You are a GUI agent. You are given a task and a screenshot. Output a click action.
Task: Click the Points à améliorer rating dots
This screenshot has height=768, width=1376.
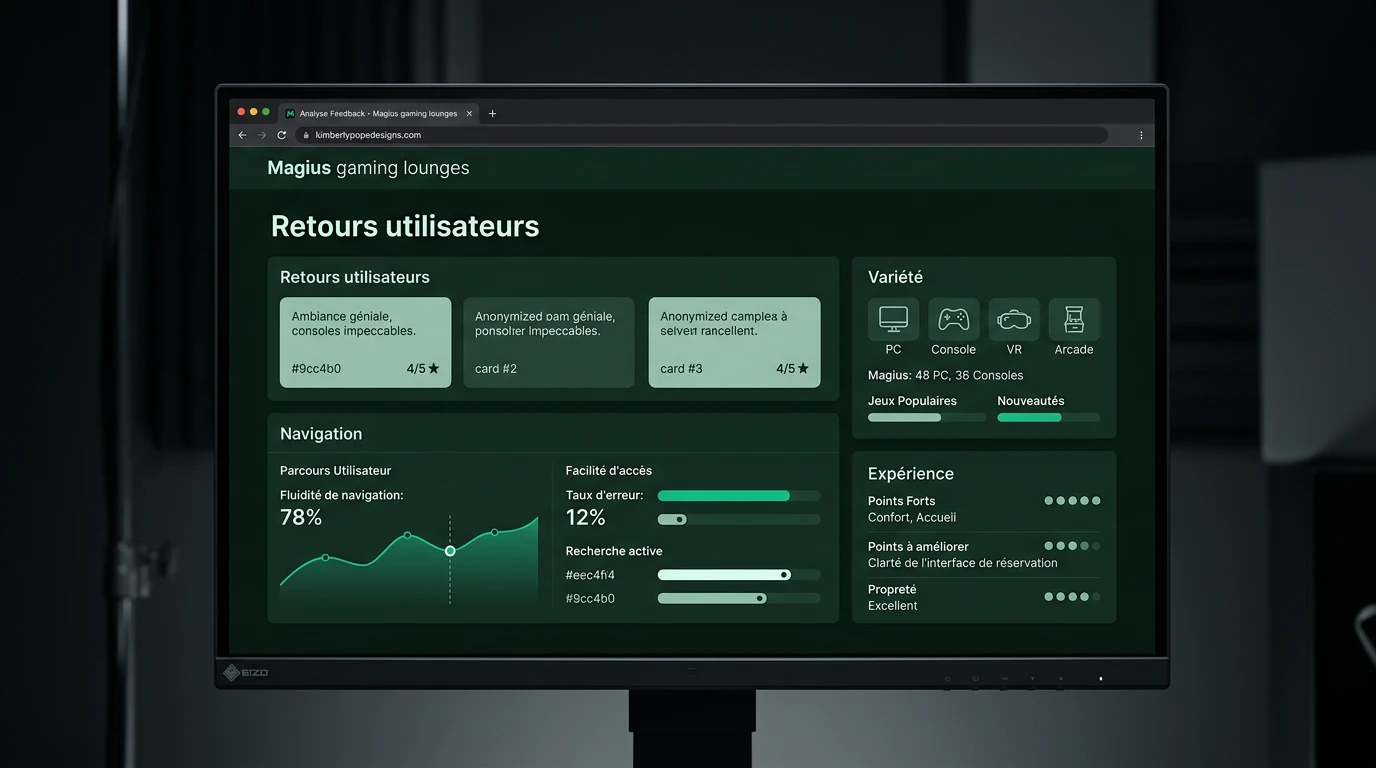point(1072,546)
